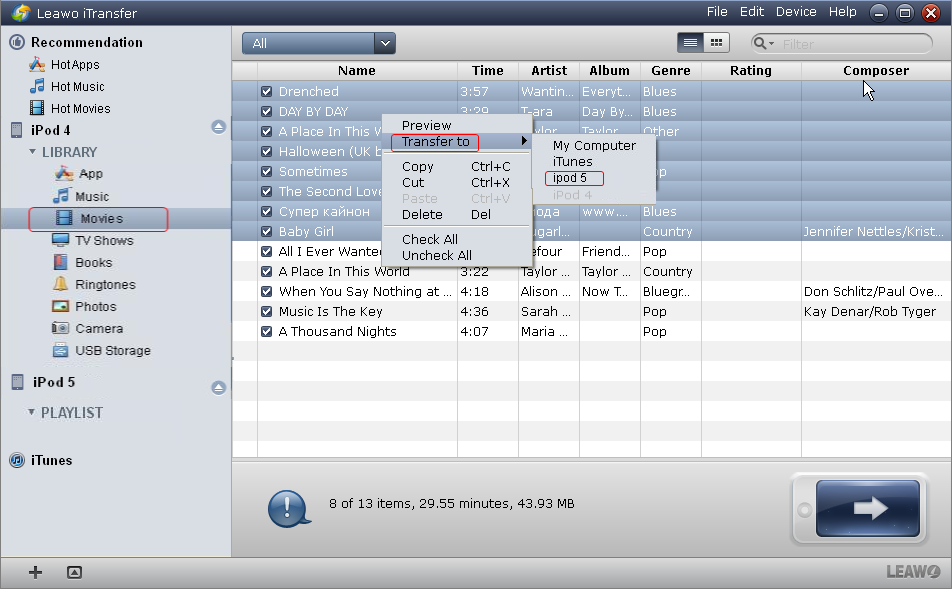This screenshot has height=589, width=952.
Task: Open the Device menu
Action: [796, 12]
